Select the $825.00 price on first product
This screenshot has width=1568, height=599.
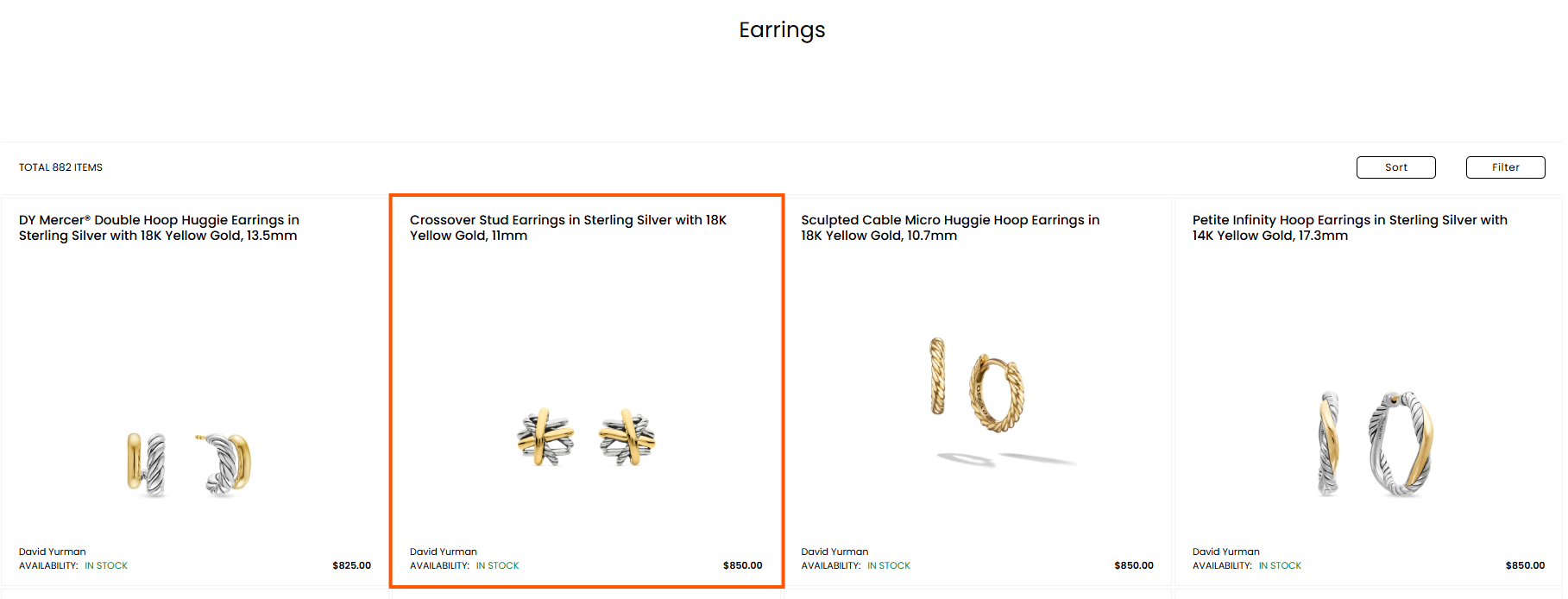(351, 566)
